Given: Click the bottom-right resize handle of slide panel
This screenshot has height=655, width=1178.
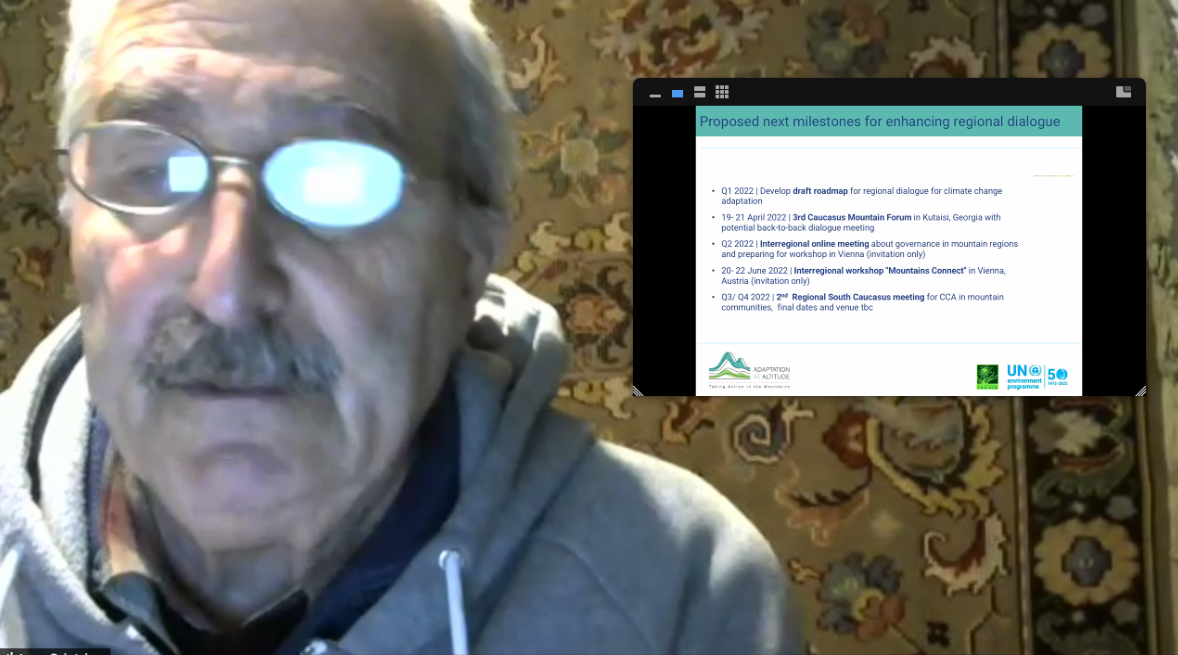Looking at the screenshot, I should pyautogui.click(x=1139, y=390).
